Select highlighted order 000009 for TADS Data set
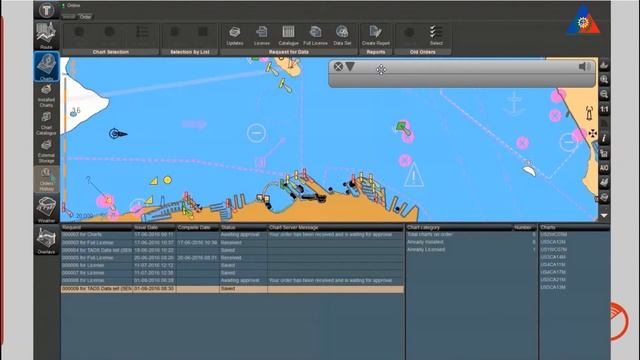The height and width of the screenshot is (360, 640). [232, 289]
